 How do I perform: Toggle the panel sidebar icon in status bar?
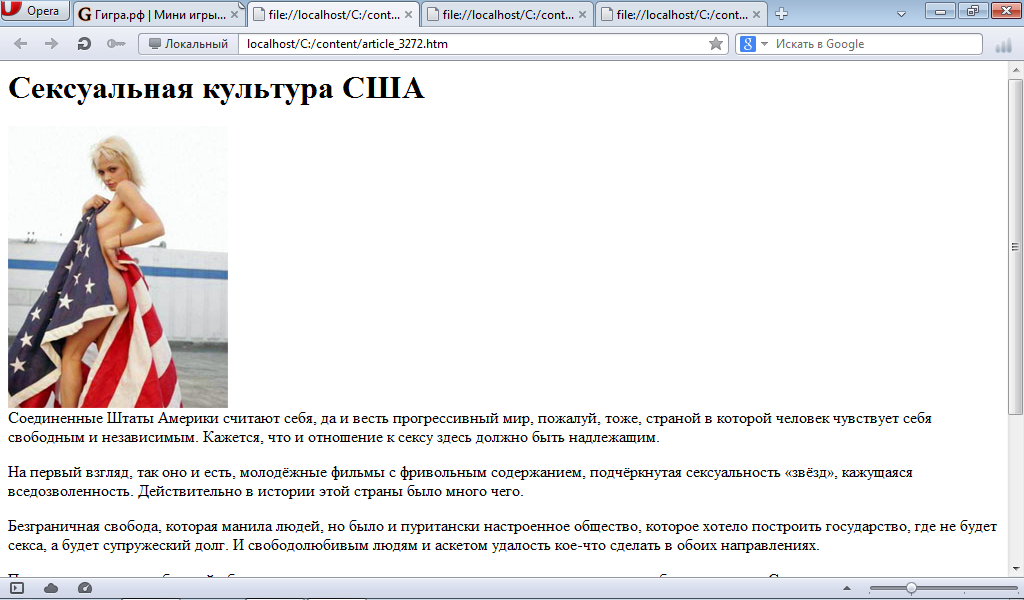coord(17,588)
